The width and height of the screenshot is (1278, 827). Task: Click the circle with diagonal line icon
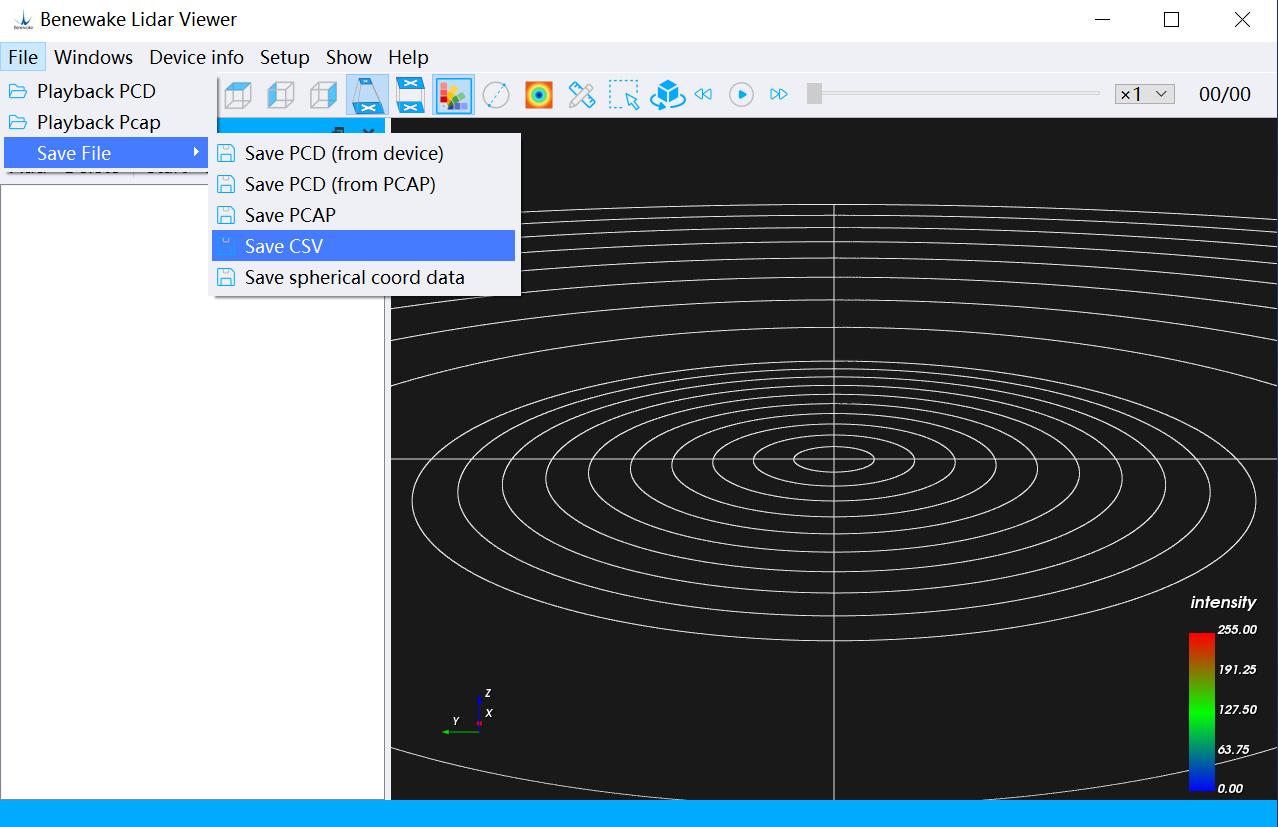(496, 95)
